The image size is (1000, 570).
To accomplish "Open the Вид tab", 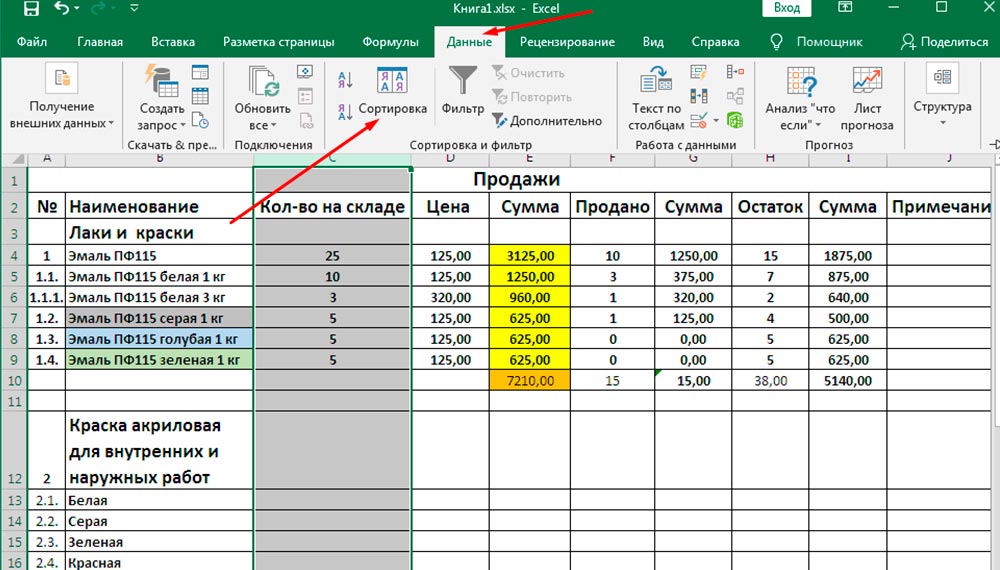I will (x=653, y=42).
